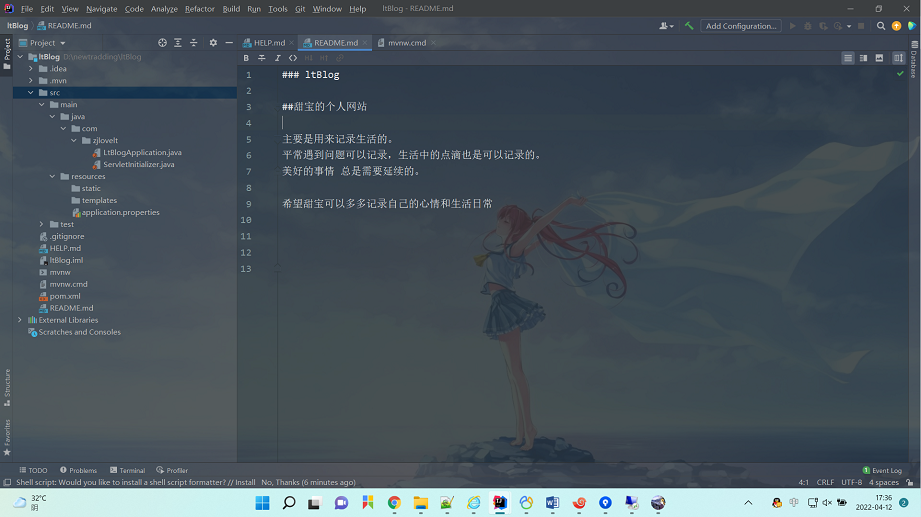The height and width of the screenshot is (517, 921).
Task: Collapse the src folder
Action: [x=31, y=93]
